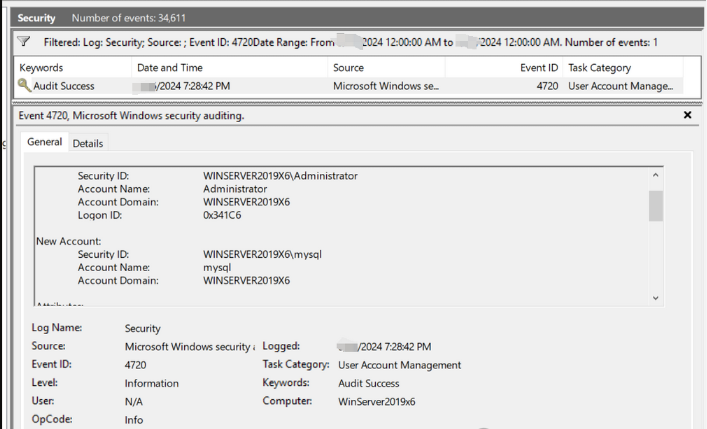Click the User Account Manage... cell
This screenshot has height=429, width=707.
620,86
